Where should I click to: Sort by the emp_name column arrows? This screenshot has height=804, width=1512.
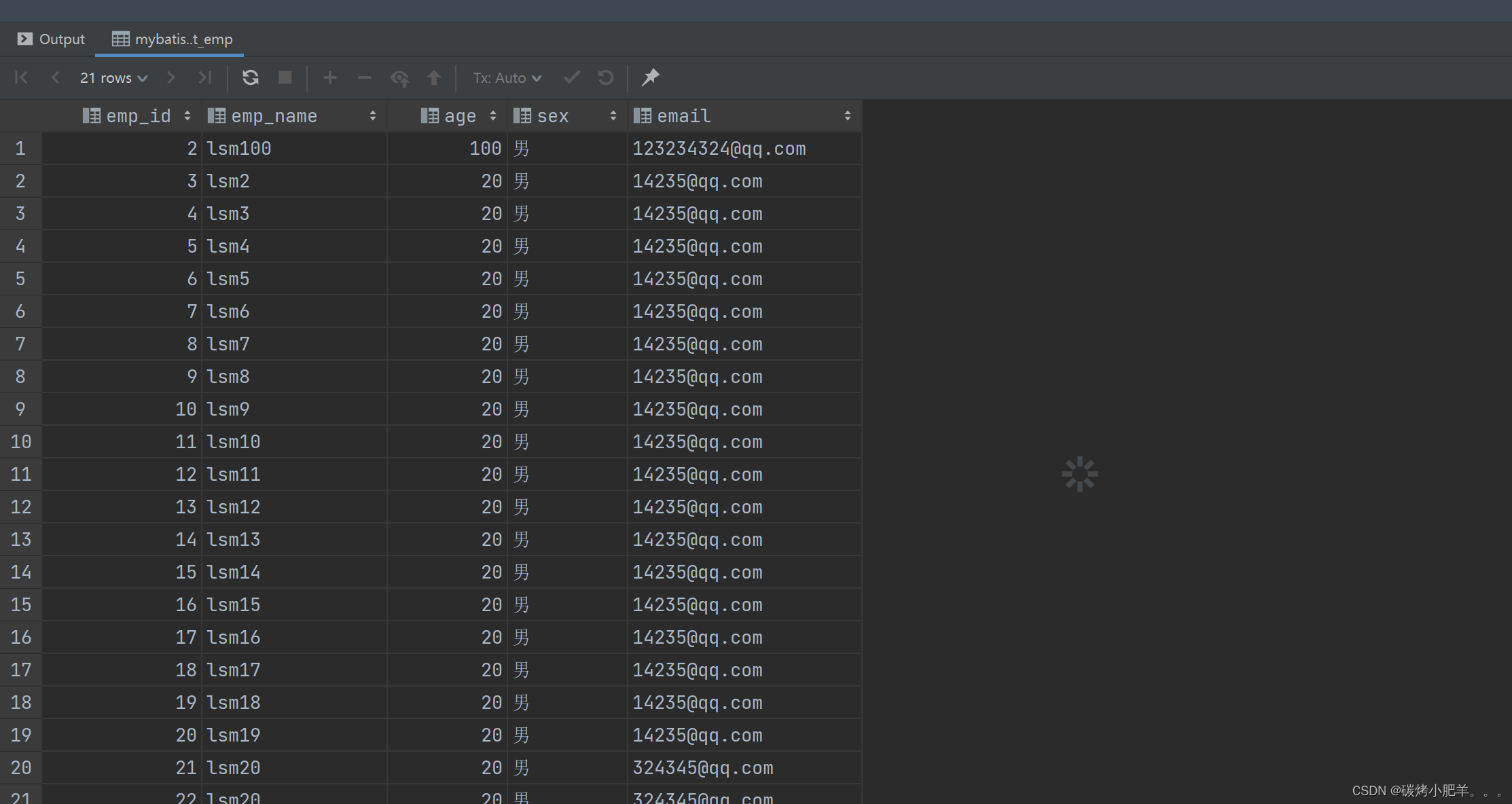tap(373, 116)
